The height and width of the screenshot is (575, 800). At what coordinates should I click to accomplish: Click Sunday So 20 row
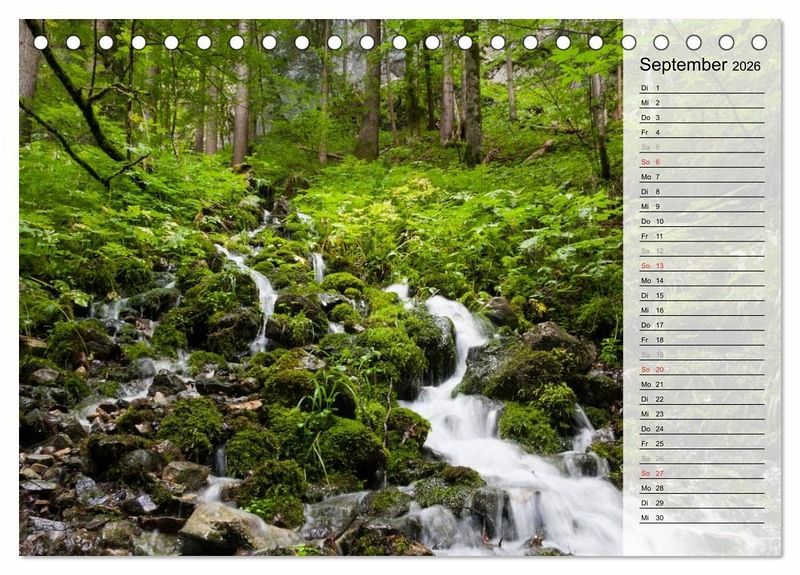[x=701, y=369]
